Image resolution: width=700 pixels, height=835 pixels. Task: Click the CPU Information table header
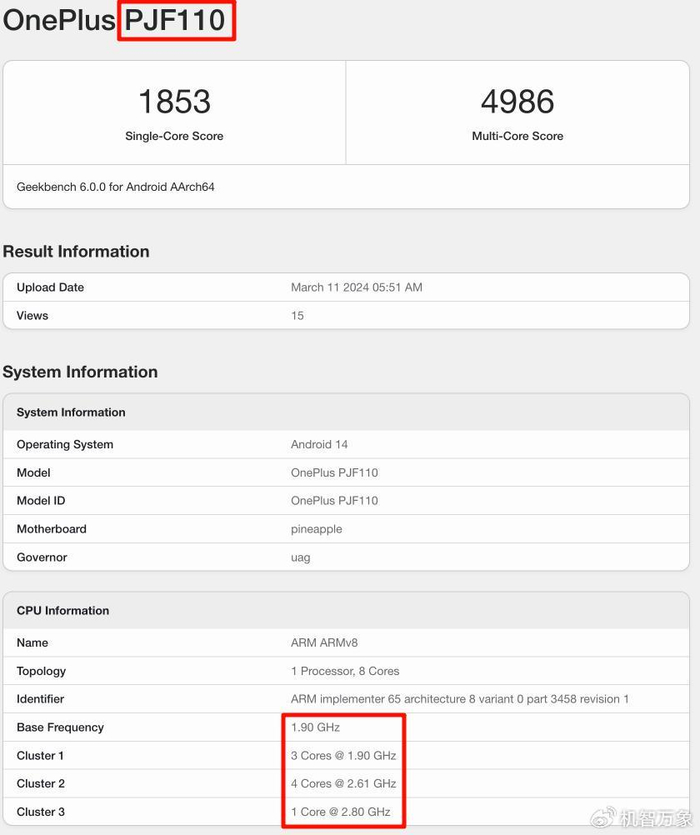(346, 610)
